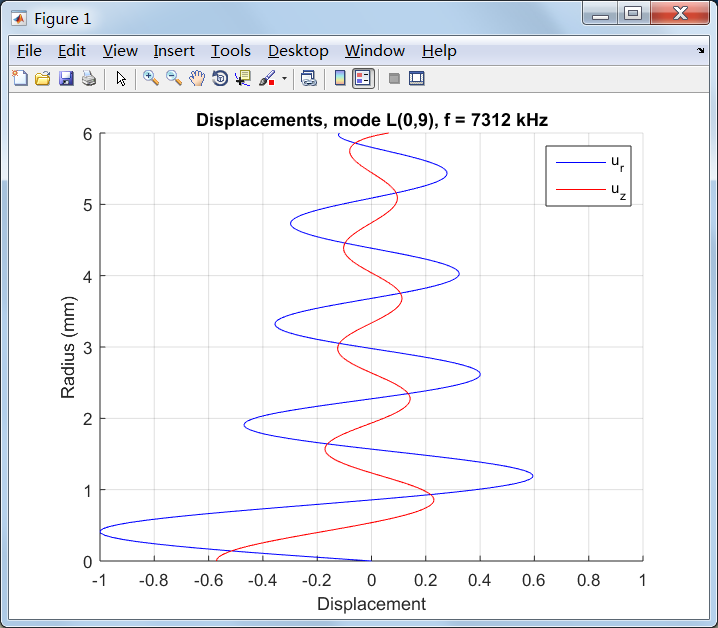
Task: Click the 'Radius (mm)' y-axis label
Action: coord(68,347)
